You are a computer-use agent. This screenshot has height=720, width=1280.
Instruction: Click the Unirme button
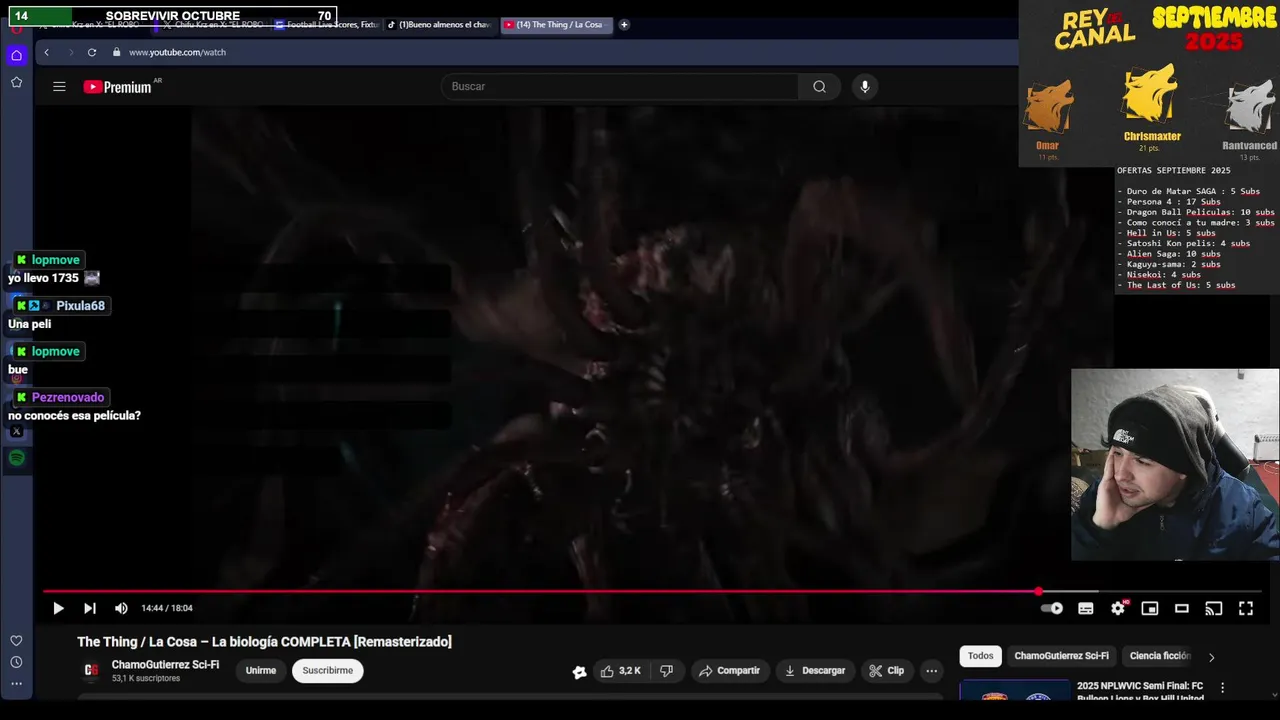coord(261,670)
